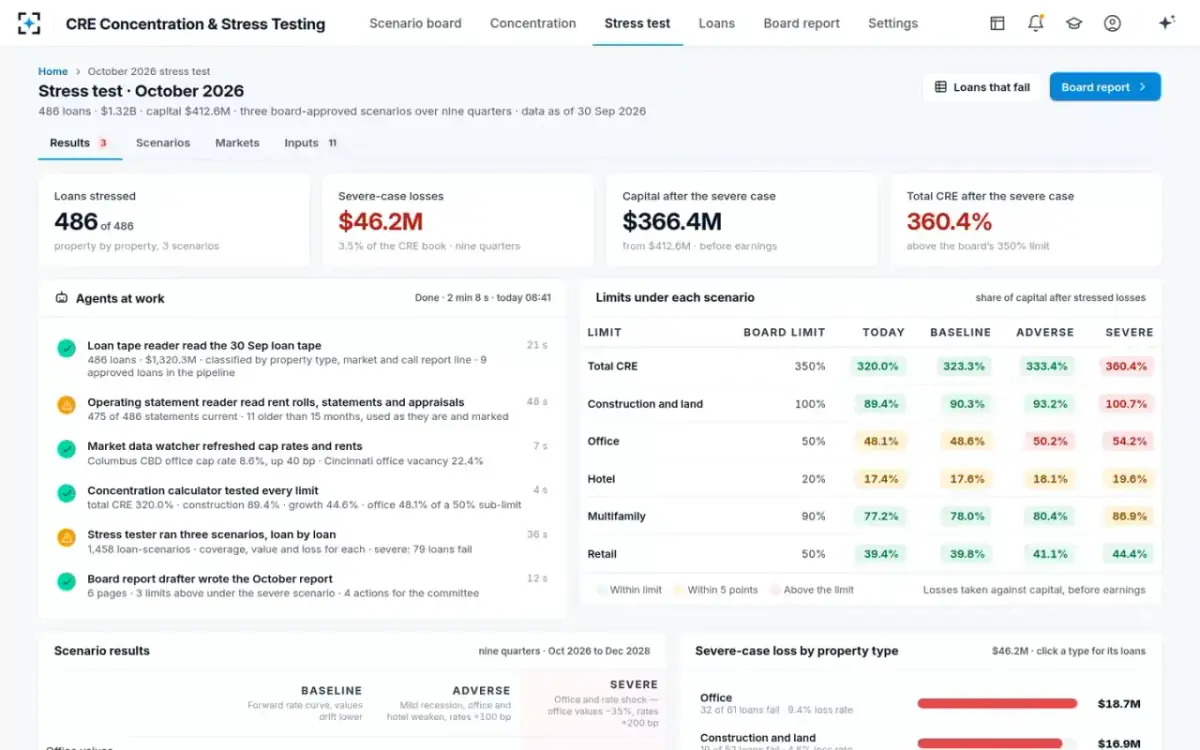Open the Capital after the severe case card
Image resolution: width=1200 pixels, height=750 pixels.
pyautogui.click(x=742, y=220)
